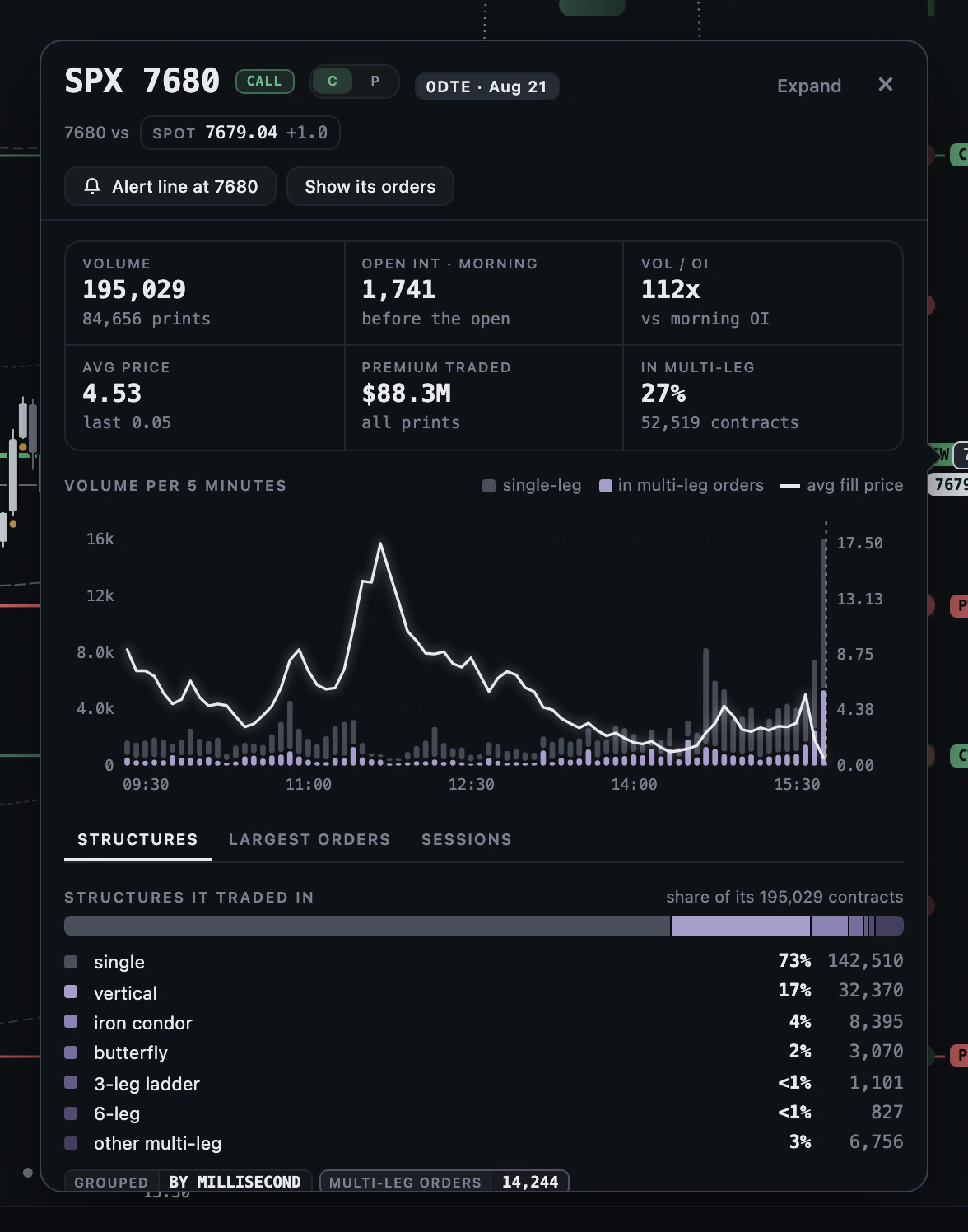Screen dimensions: 968x1232
Task: Click the 3-leg ladder color swatch
Action: pyautogui.click(x=71, y=1082)
